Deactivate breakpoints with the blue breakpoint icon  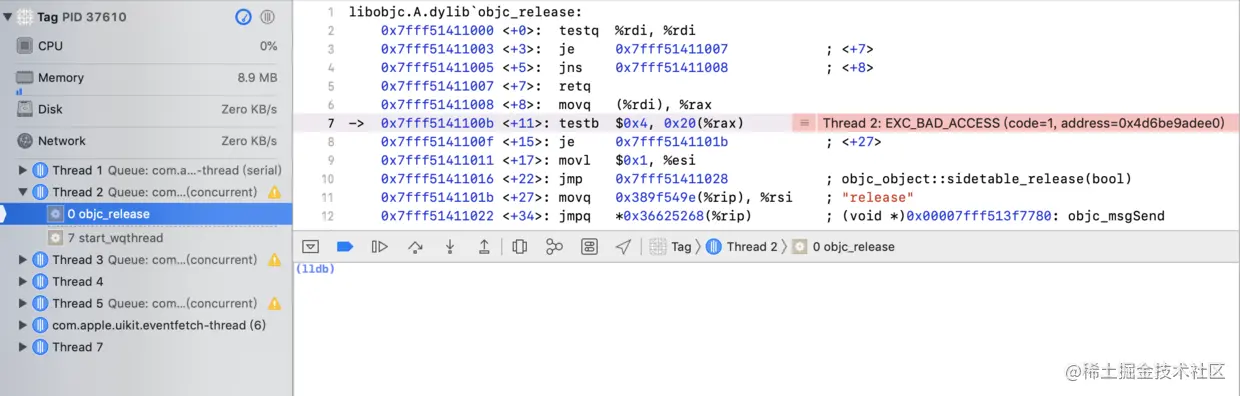point(345,246)
